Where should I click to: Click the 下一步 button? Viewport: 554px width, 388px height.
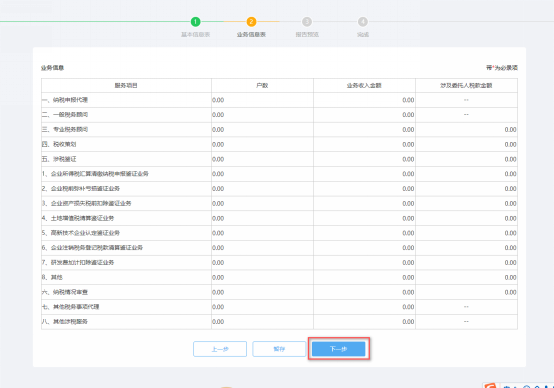(338, 349)
